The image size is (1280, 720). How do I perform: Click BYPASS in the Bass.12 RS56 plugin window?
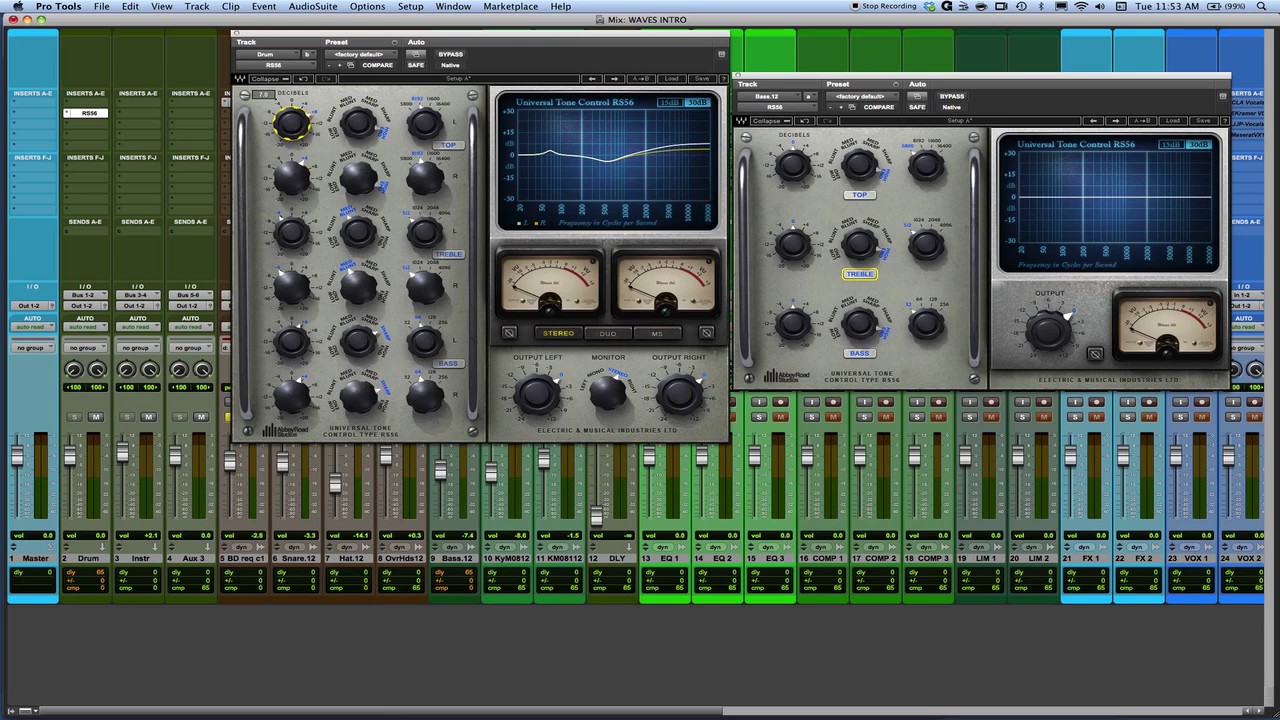coord(952,96)
